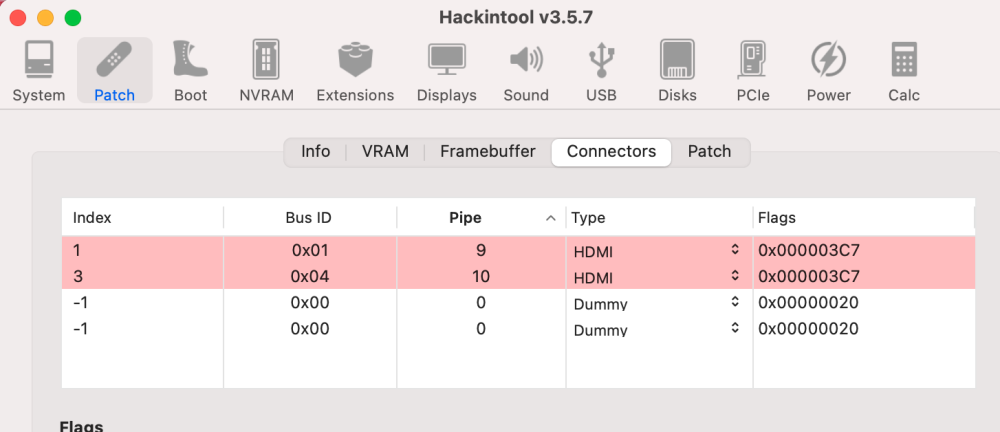Sort table by Flags column header
This screenshot has width=1000, height=432.
pos(864,218)
